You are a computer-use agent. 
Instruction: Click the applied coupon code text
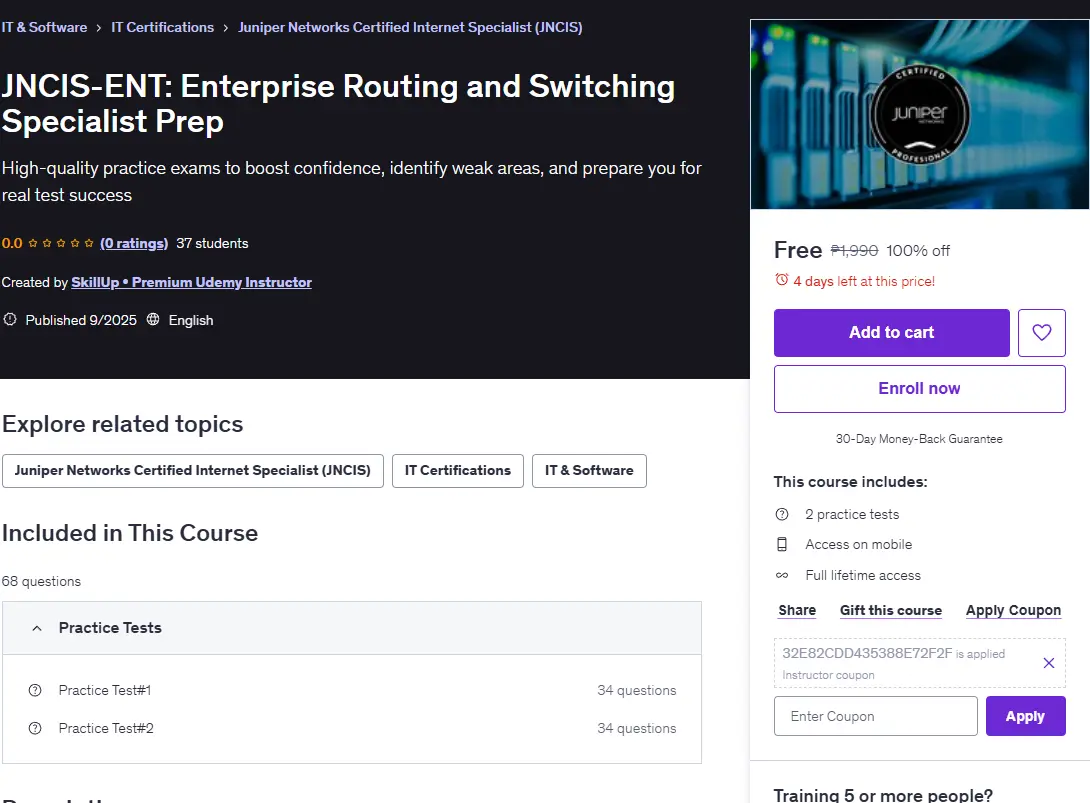867,653
